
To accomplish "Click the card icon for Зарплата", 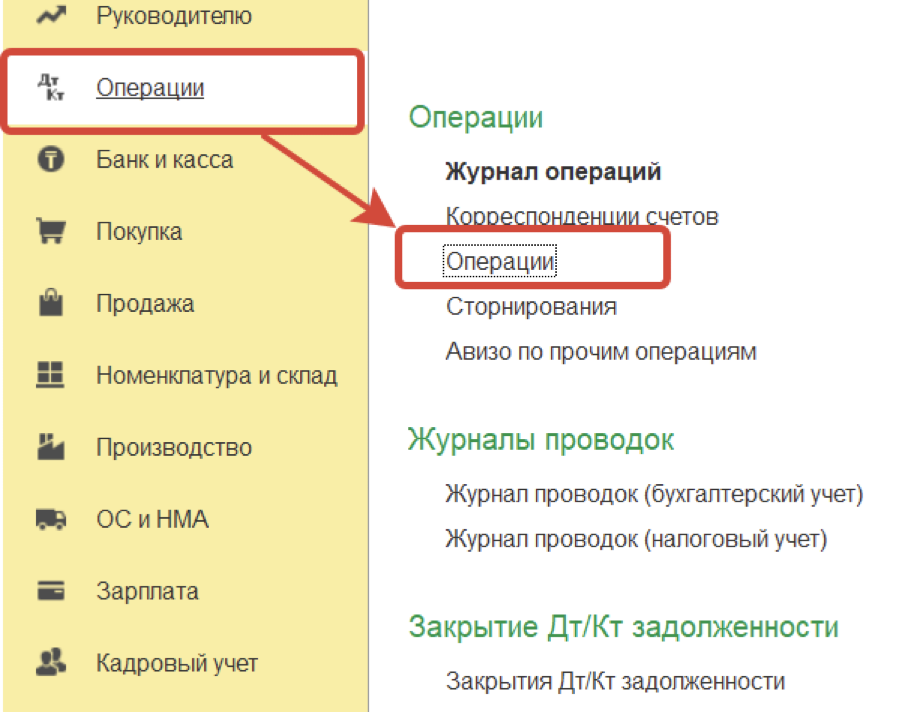I will pyautogui.click(x=50, y=591).
